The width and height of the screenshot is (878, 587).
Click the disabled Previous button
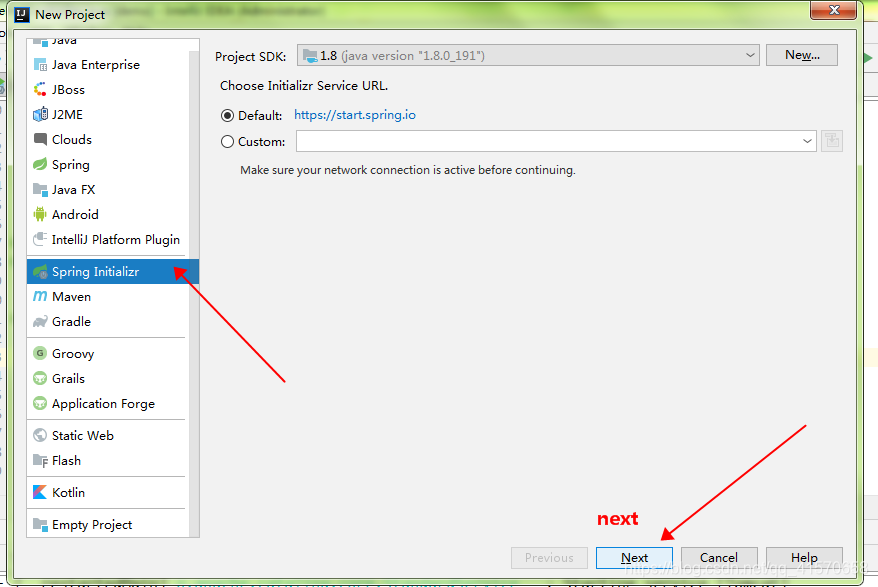(x=549, y=558)
